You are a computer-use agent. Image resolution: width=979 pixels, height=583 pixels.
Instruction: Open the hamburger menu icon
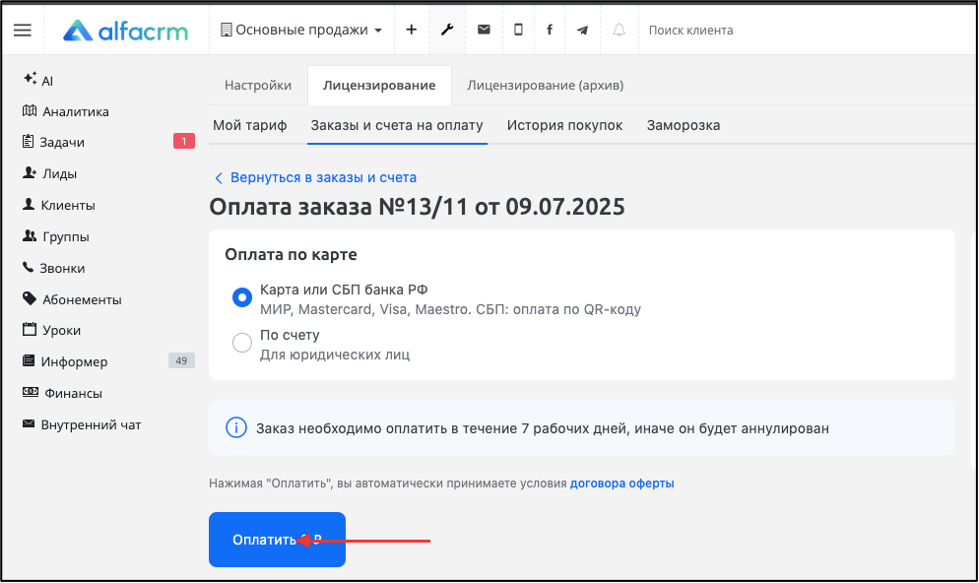(x=22, y=30)
